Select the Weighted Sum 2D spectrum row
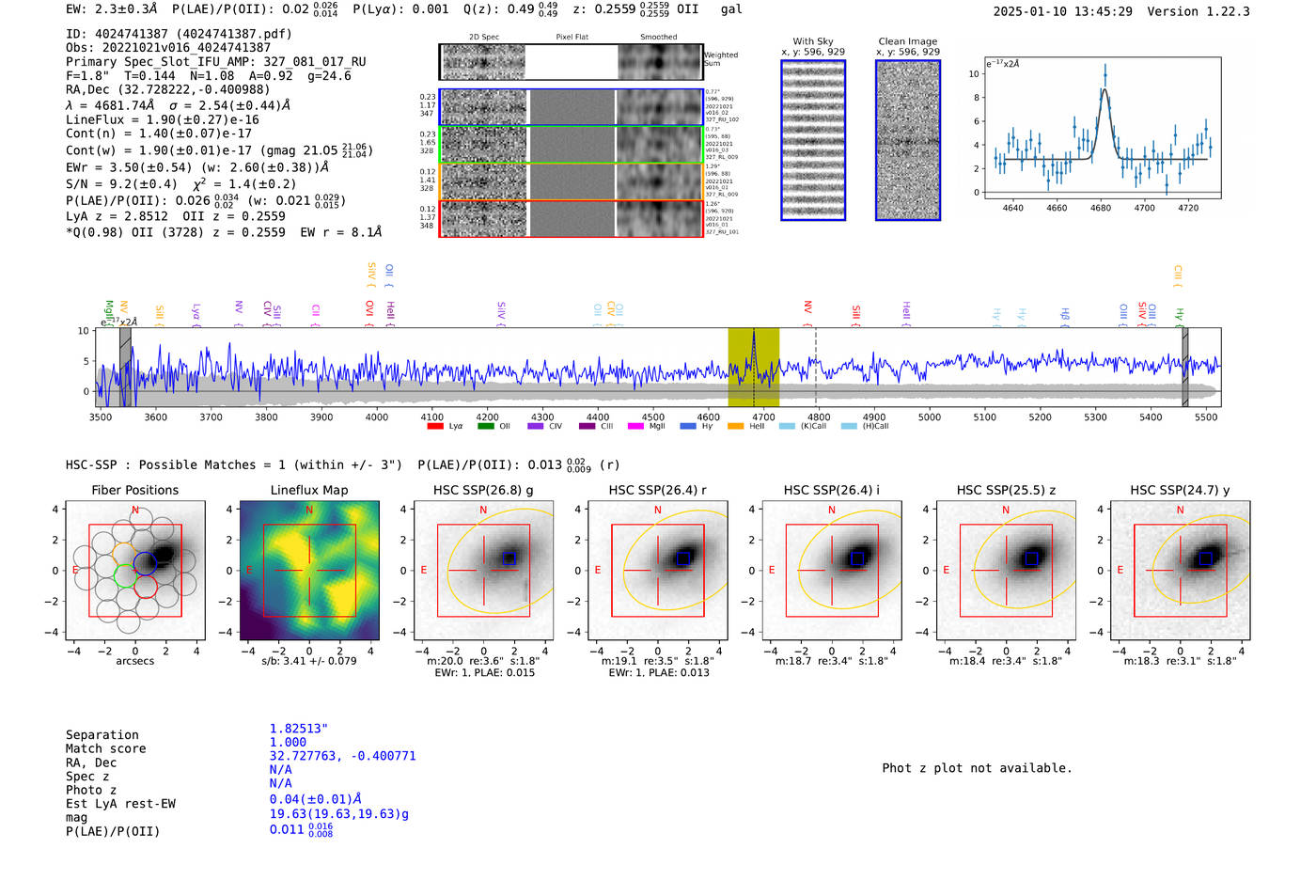Image resolution: width=1316 pixels, height=896 pixels. tap(572, 62)
